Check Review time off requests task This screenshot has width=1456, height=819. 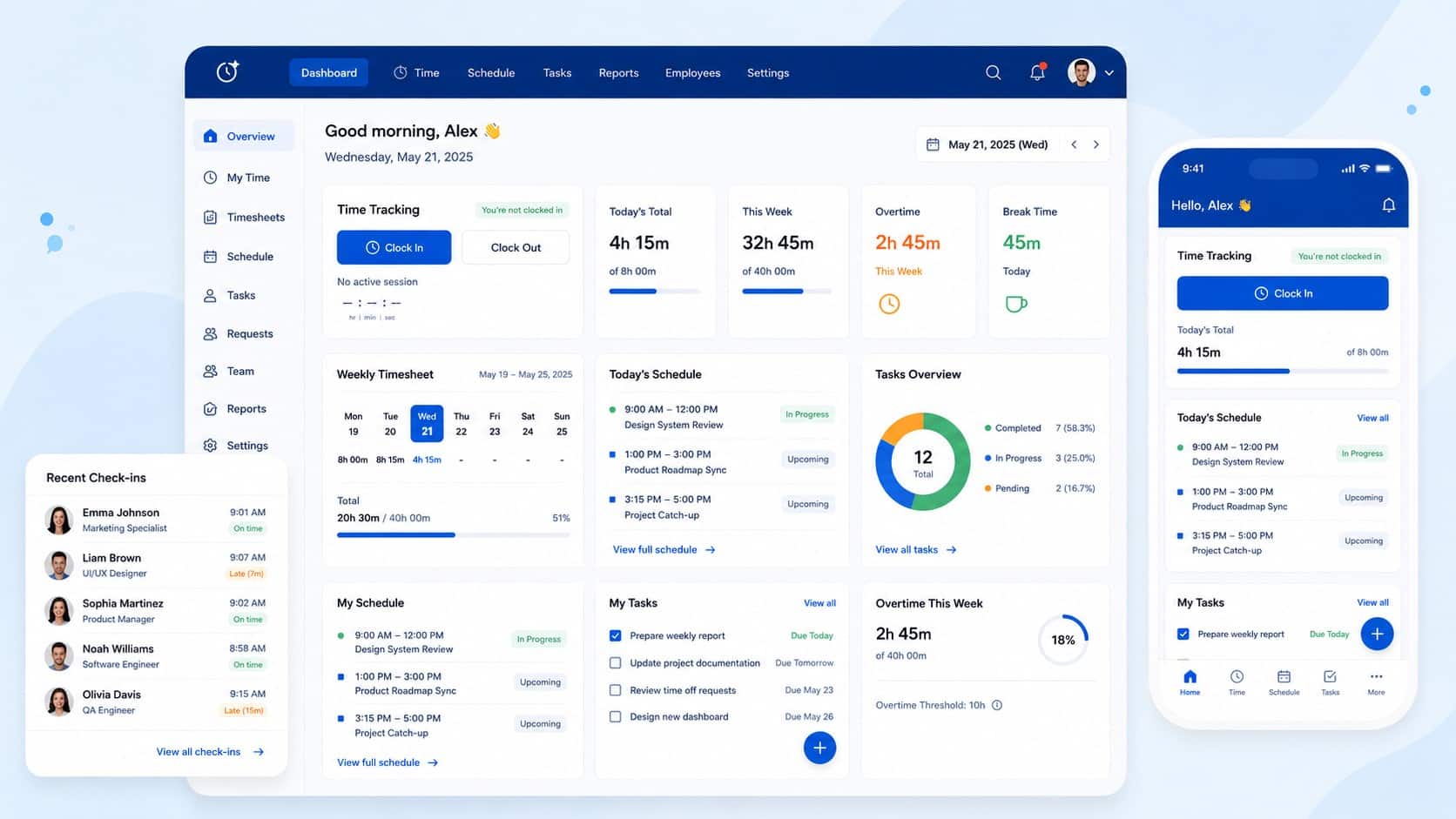pos(615,690)
